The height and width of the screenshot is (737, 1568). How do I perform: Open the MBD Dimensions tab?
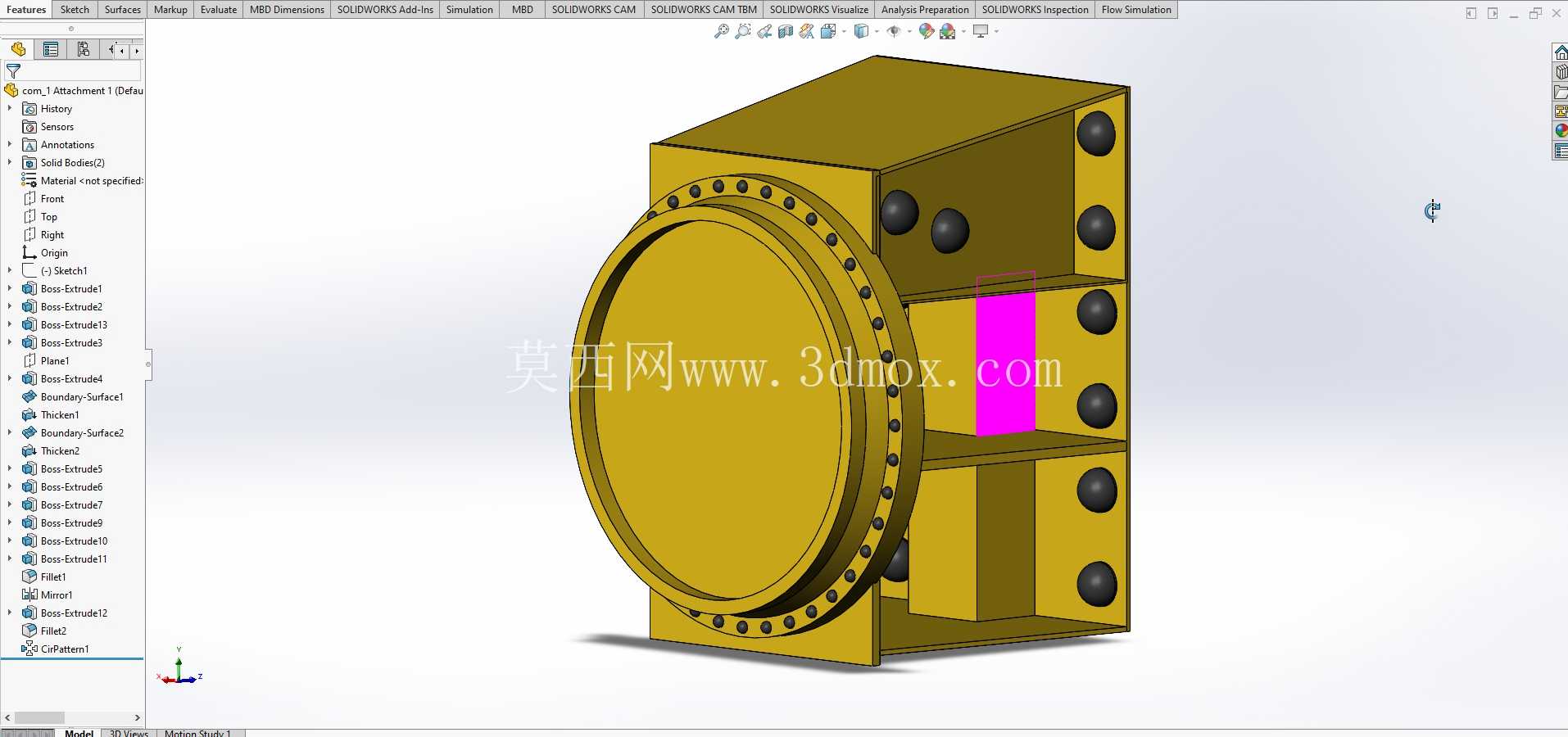click(287, 10)
